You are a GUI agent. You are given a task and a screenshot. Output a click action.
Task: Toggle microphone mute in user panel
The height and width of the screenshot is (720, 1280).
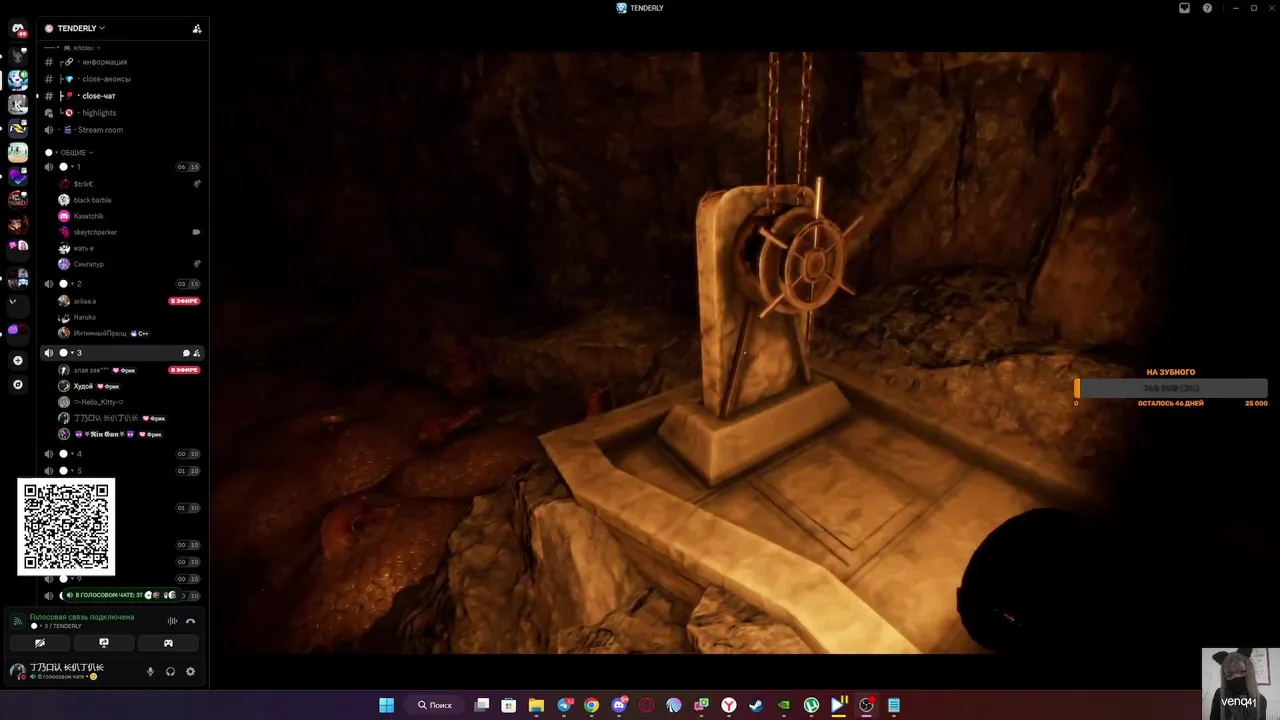pos(151,671)
